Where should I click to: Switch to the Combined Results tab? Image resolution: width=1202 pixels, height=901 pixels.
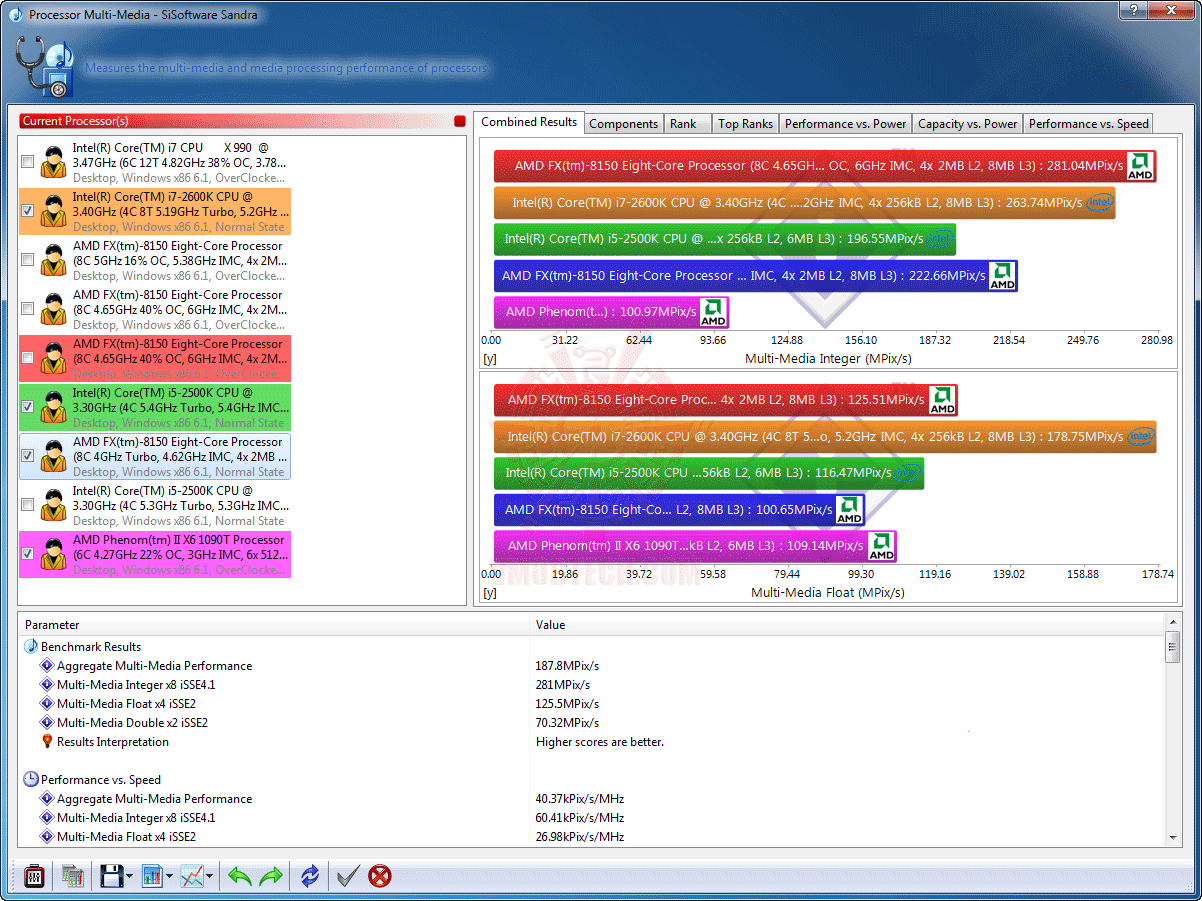(x=529, y=122)
